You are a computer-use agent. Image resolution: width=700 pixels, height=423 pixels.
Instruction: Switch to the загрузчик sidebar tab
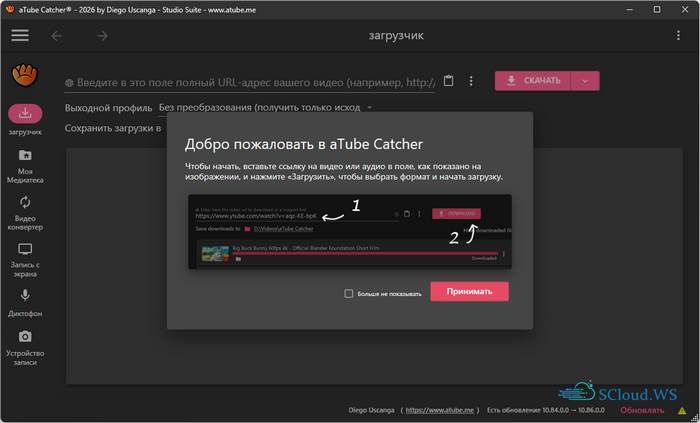click(x=25, y=120)
